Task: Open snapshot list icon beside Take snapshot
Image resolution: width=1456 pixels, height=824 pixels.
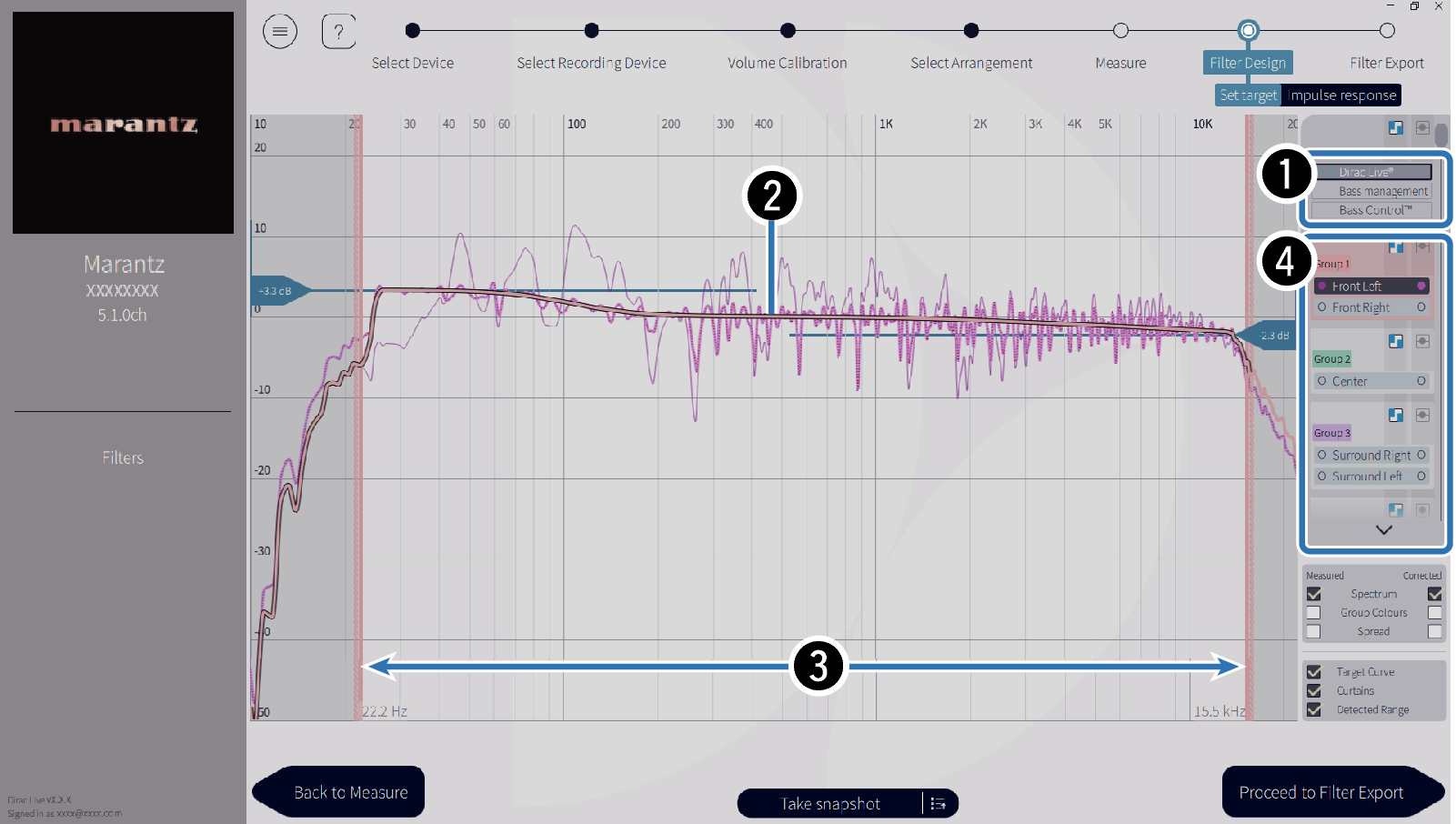Action: coord(939,803)
